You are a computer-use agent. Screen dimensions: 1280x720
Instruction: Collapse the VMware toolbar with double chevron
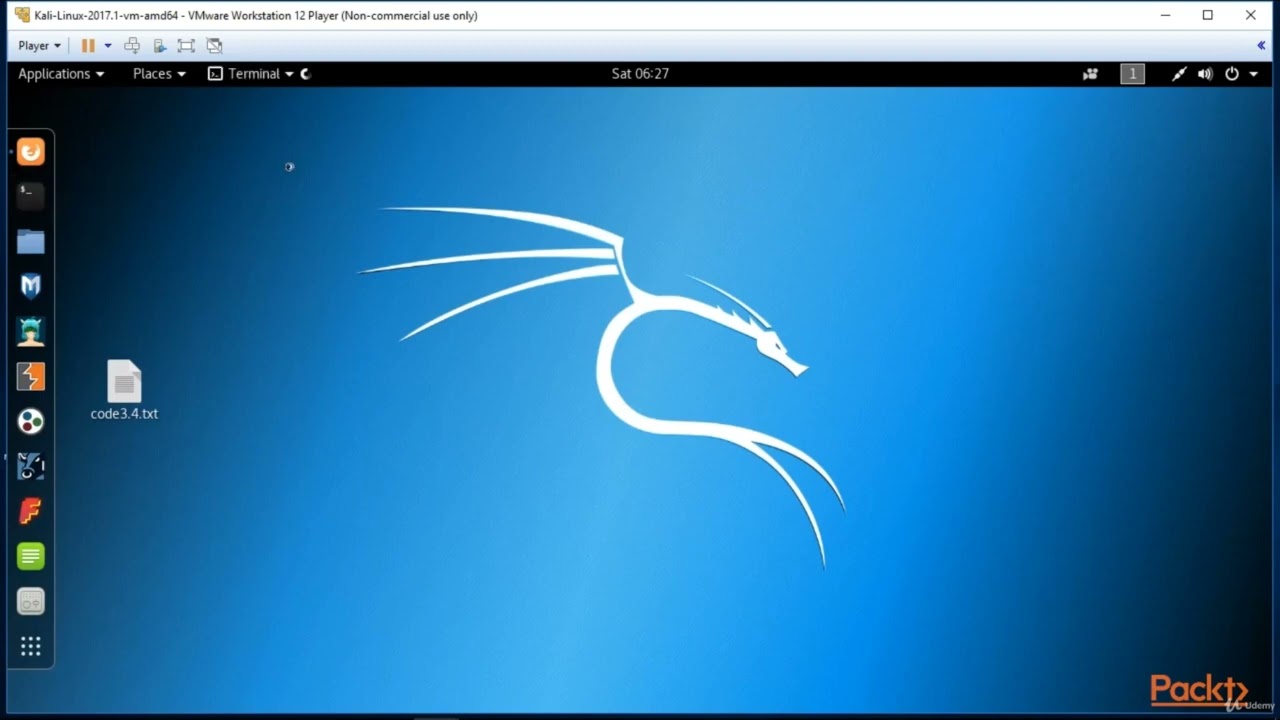tap(1261, 45)
